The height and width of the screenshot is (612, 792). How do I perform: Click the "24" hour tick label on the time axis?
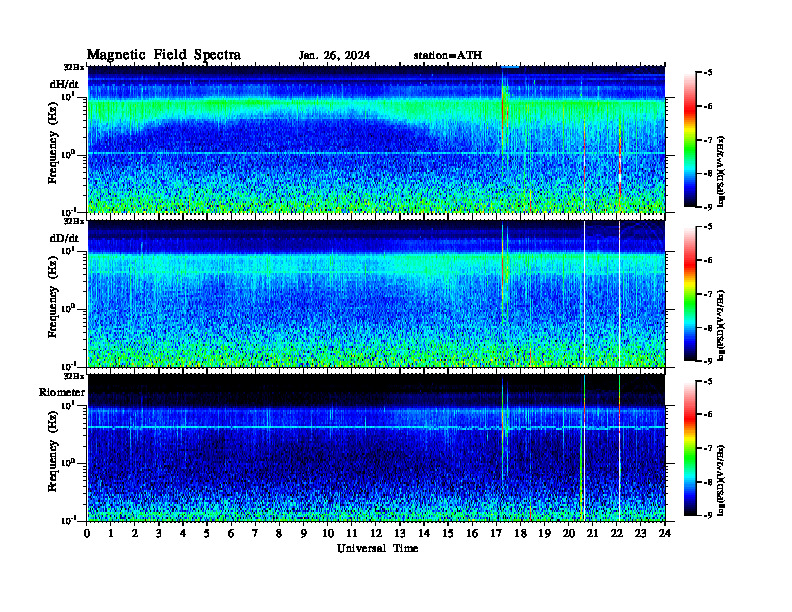pos(665,534)
